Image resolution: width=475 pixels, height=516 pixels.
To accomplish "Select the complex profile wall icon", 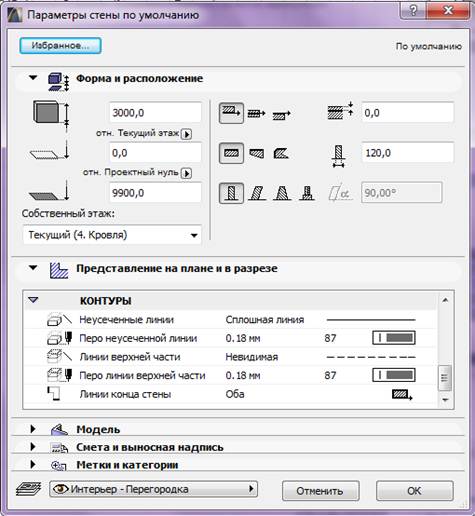I will 307,193.
